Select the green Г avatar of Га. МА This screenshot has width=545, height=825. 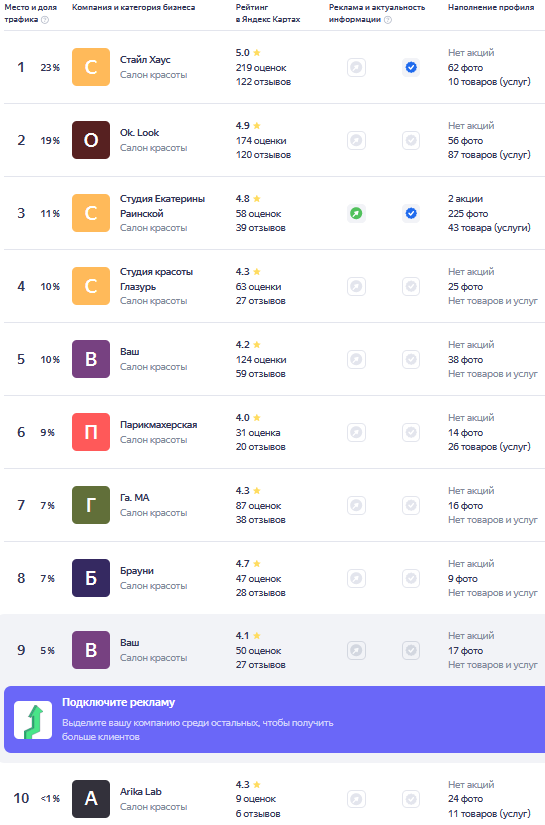pyautogui.click(x=91, y=505)
